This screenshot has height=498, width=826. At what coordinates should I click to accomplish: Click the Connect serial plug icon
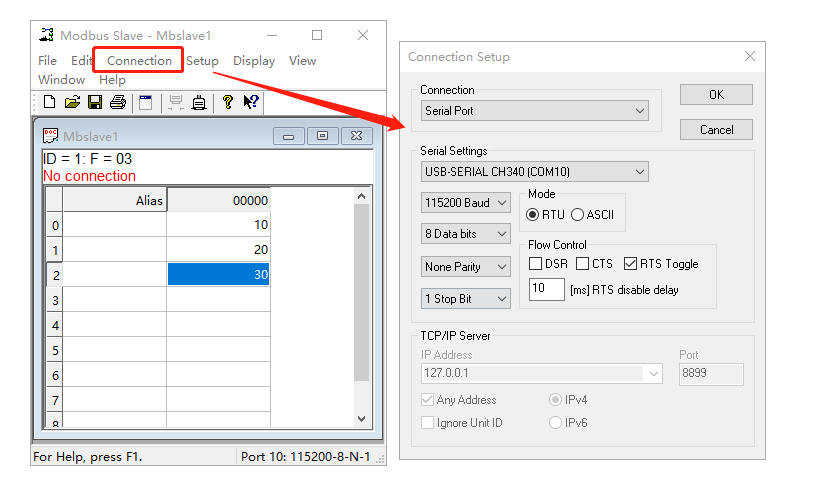pyautogui.click(x=199, y=102)
